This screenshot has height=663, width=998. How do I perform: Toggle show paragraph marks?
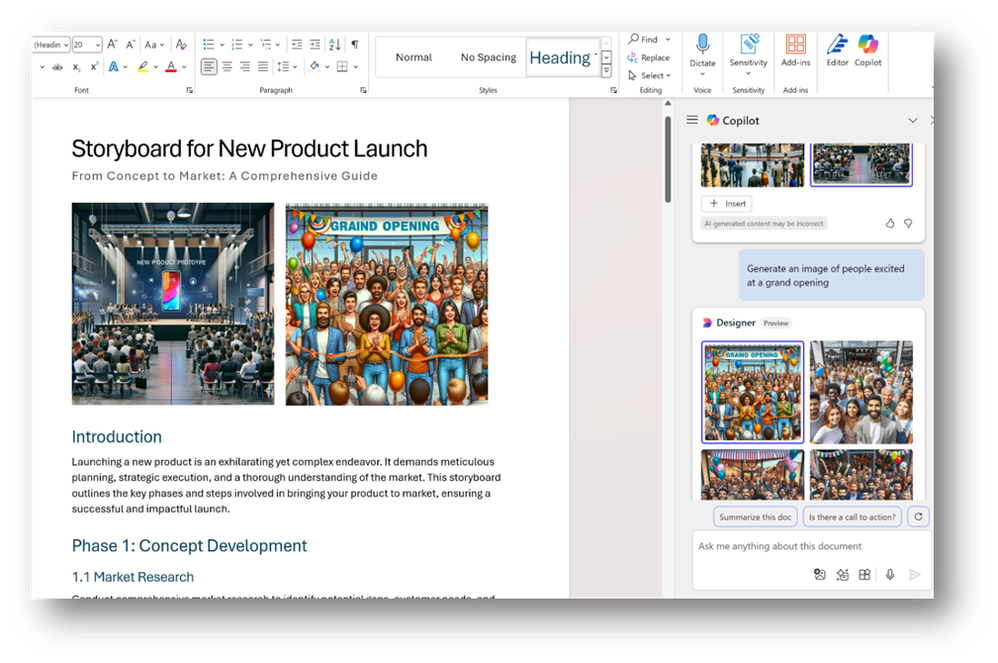click(x=355, y=45)
